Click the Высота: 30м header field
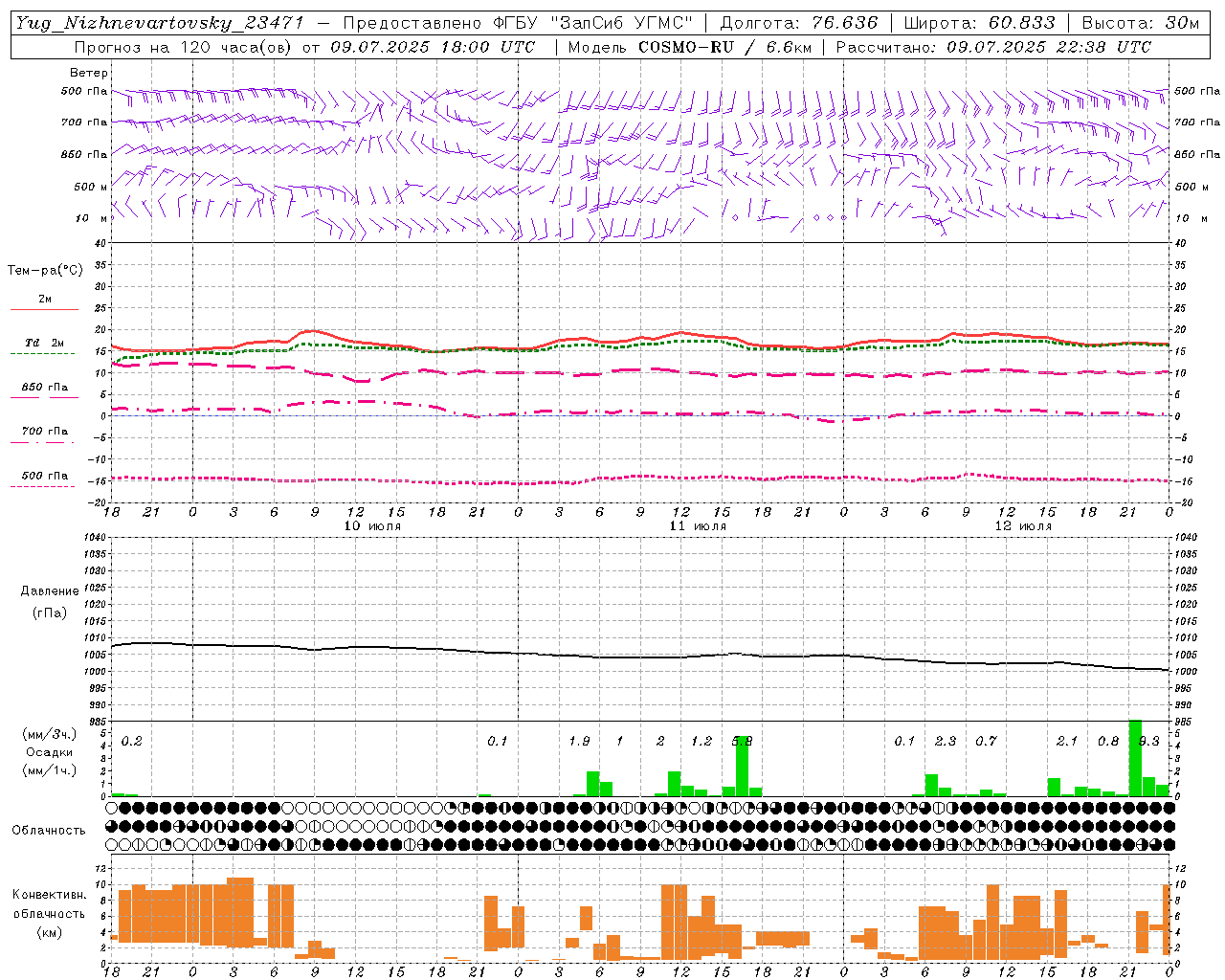 click(1140, 23)
